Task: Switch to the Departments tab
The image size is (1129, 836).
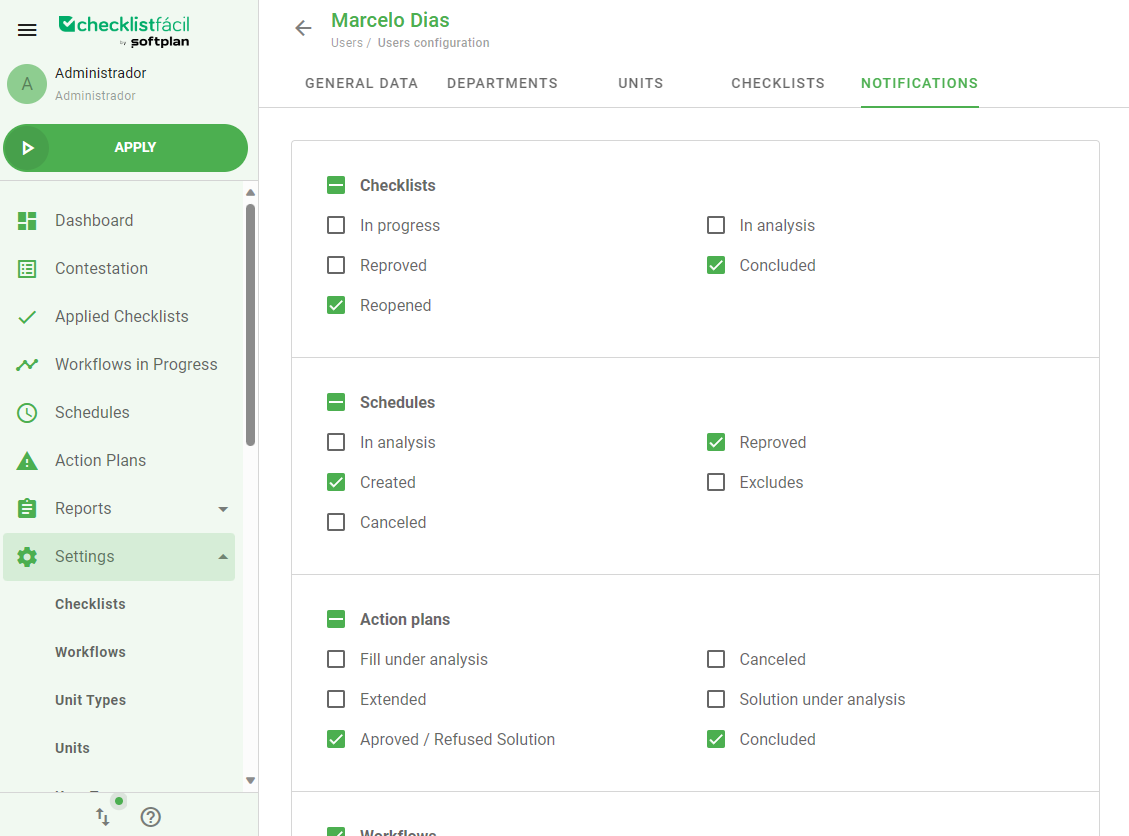Action: 502,84
